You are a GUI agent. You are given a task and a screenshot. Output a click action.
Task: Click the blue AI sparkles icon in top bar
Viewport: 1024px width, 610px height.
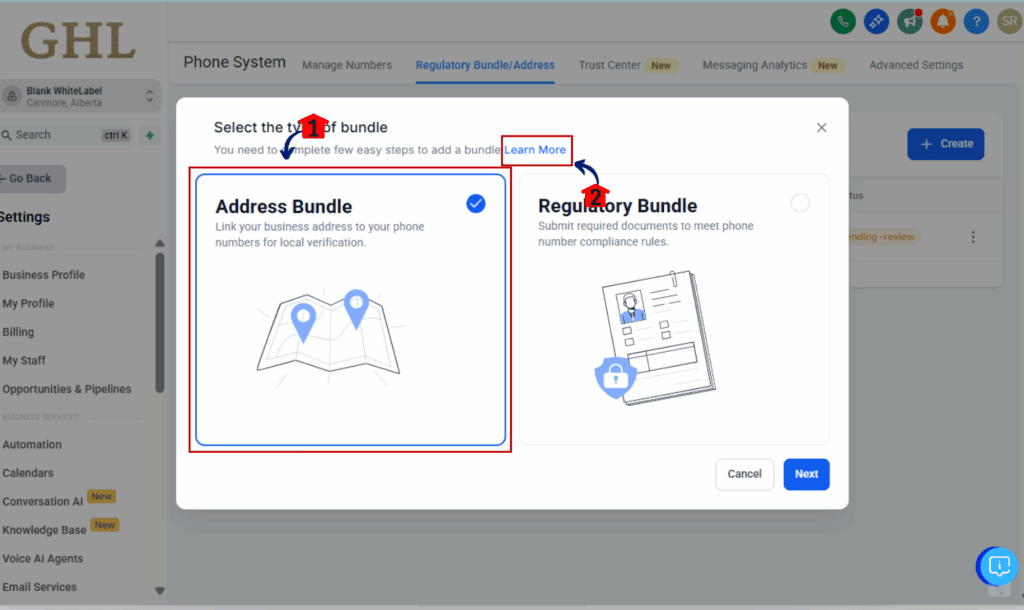[876, 21]
